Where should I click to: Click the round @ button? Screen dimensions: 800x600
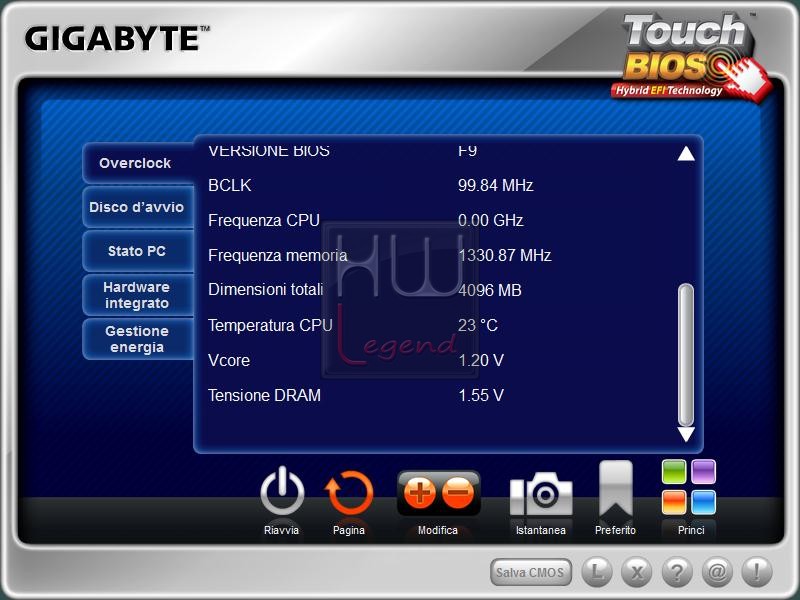click(x=717, y=572)
